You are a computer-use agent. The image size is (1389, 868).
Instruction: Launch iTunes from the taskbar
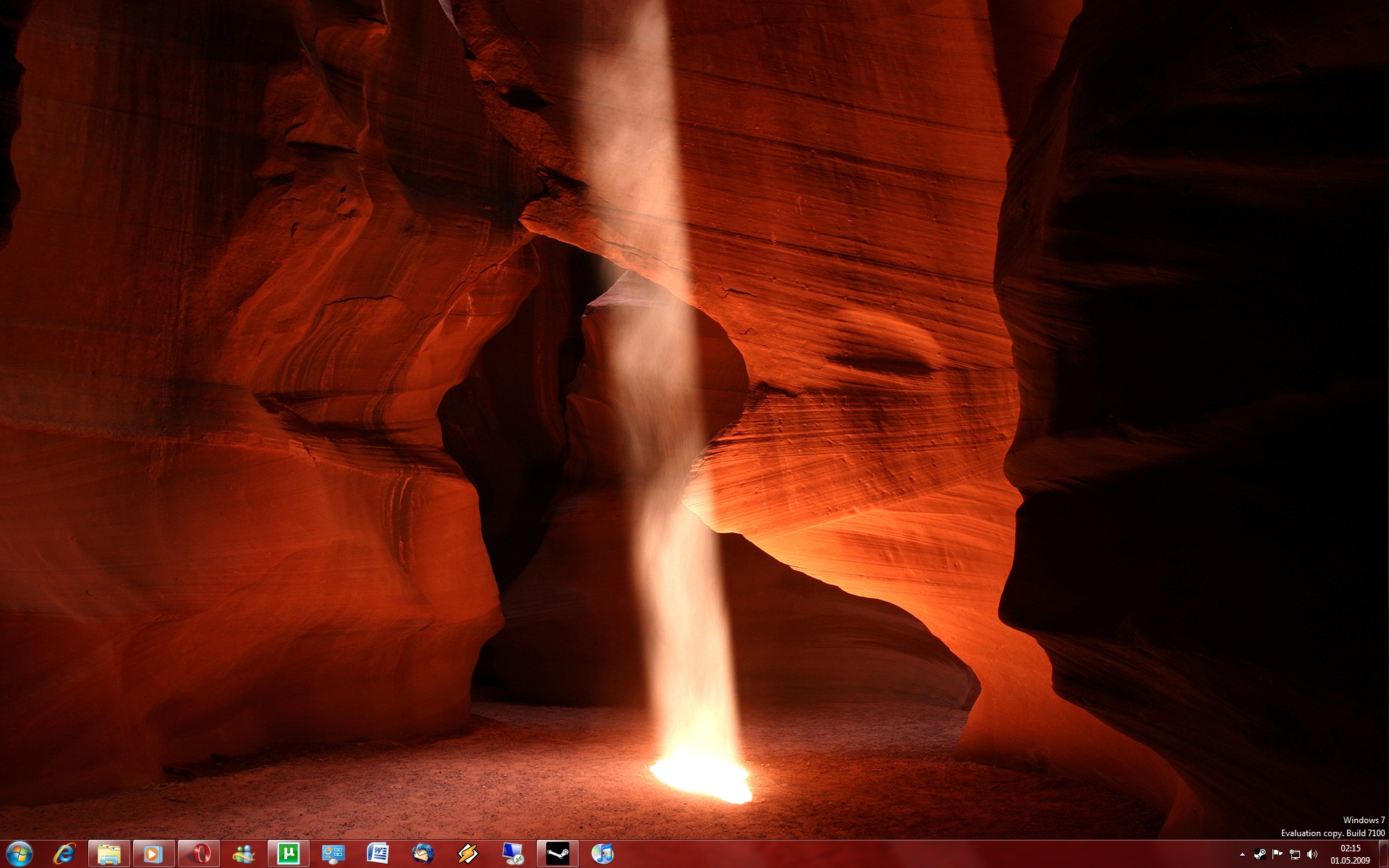click(603, 854)
